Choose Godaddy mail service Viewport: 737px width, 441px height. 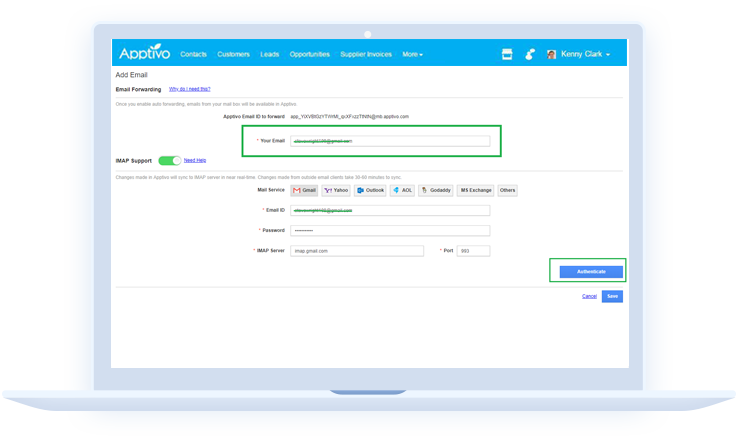(x=437, y=190)
